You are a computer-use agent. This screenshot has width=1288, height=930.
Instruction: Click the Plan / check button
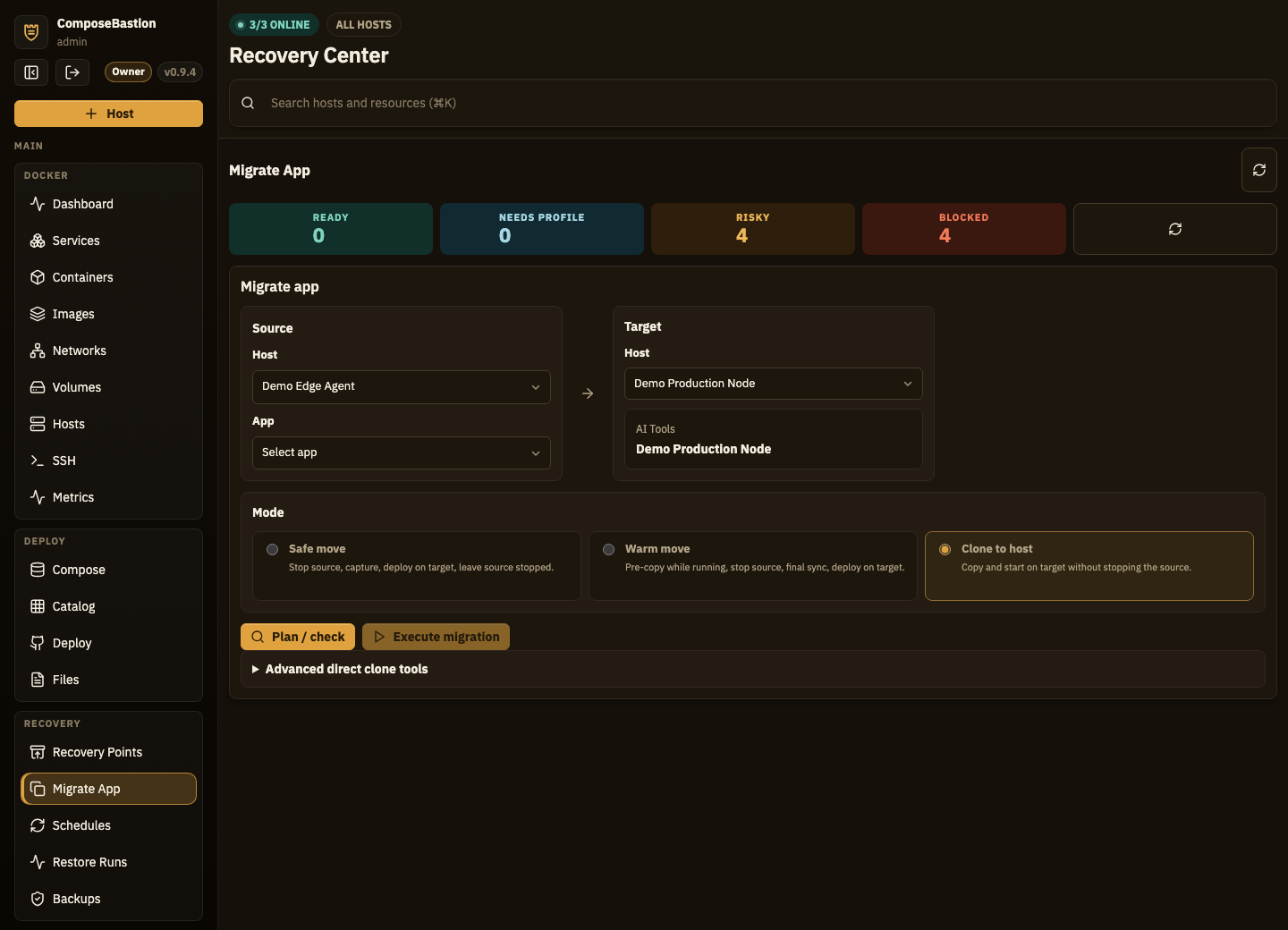298,637
